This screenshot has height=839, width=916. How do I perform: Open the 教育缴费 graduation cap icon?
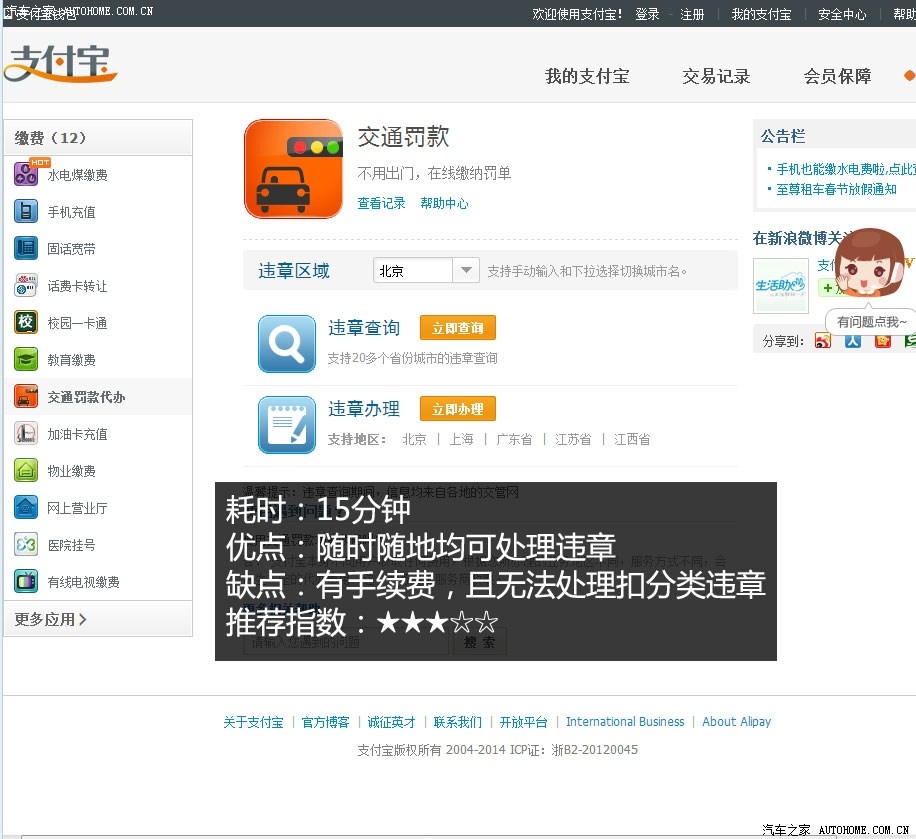[x=26, y=359]
